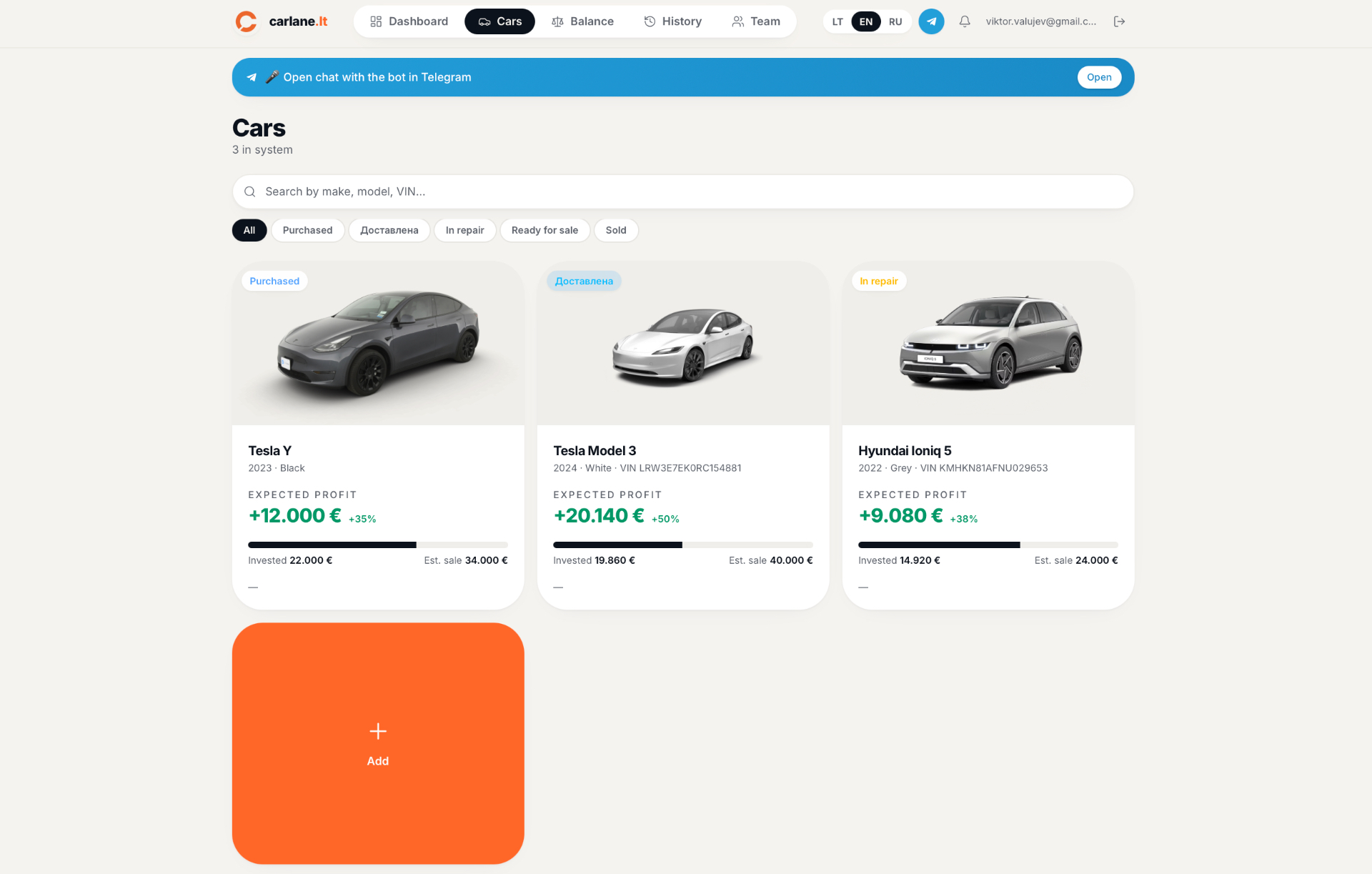Click the +9.080 € profit value
1372x874 pixels.
point(900,515)
